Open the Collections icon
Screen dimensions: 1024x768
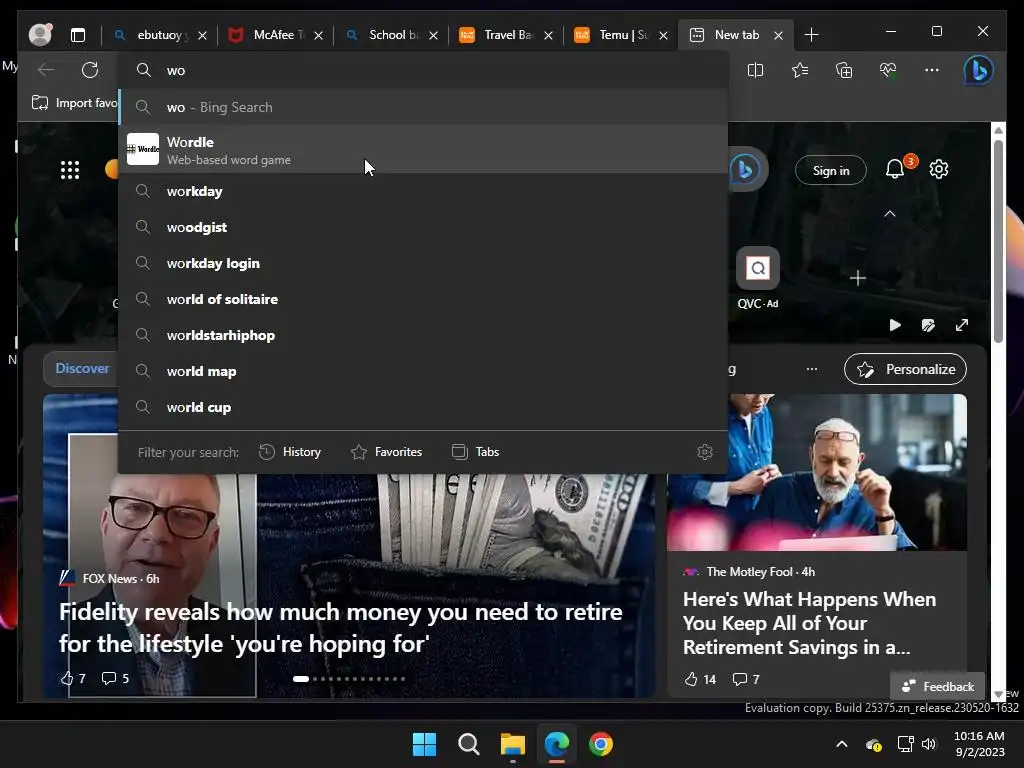[x=844, y=70]
